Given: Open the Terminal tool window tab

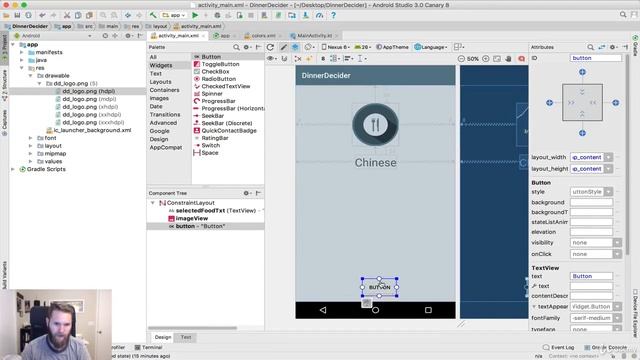Looking at the screenshot, I should click(x=149, y=347).
